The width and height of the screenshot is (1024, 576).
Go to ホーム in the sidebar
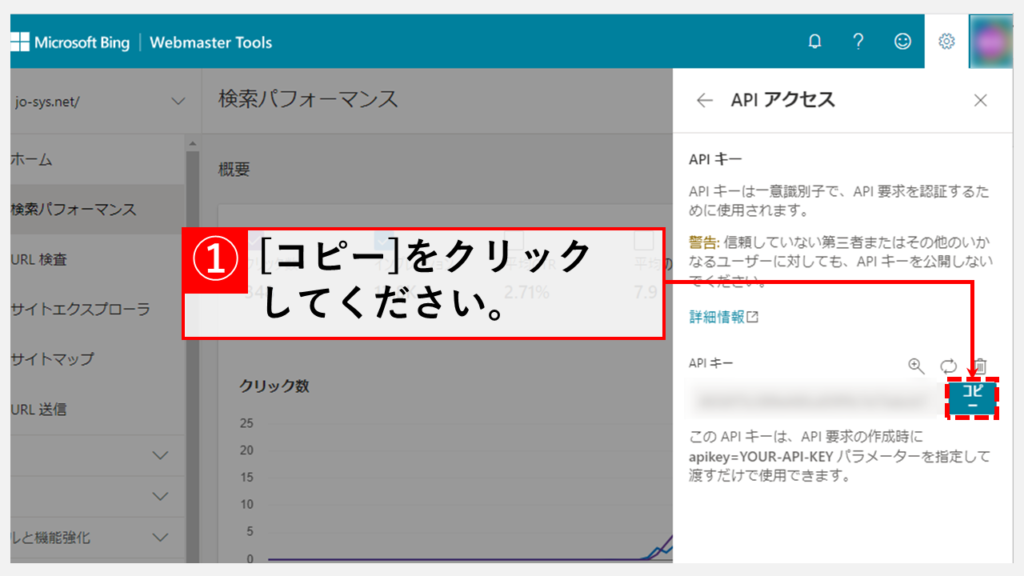[x=32, y=160]
